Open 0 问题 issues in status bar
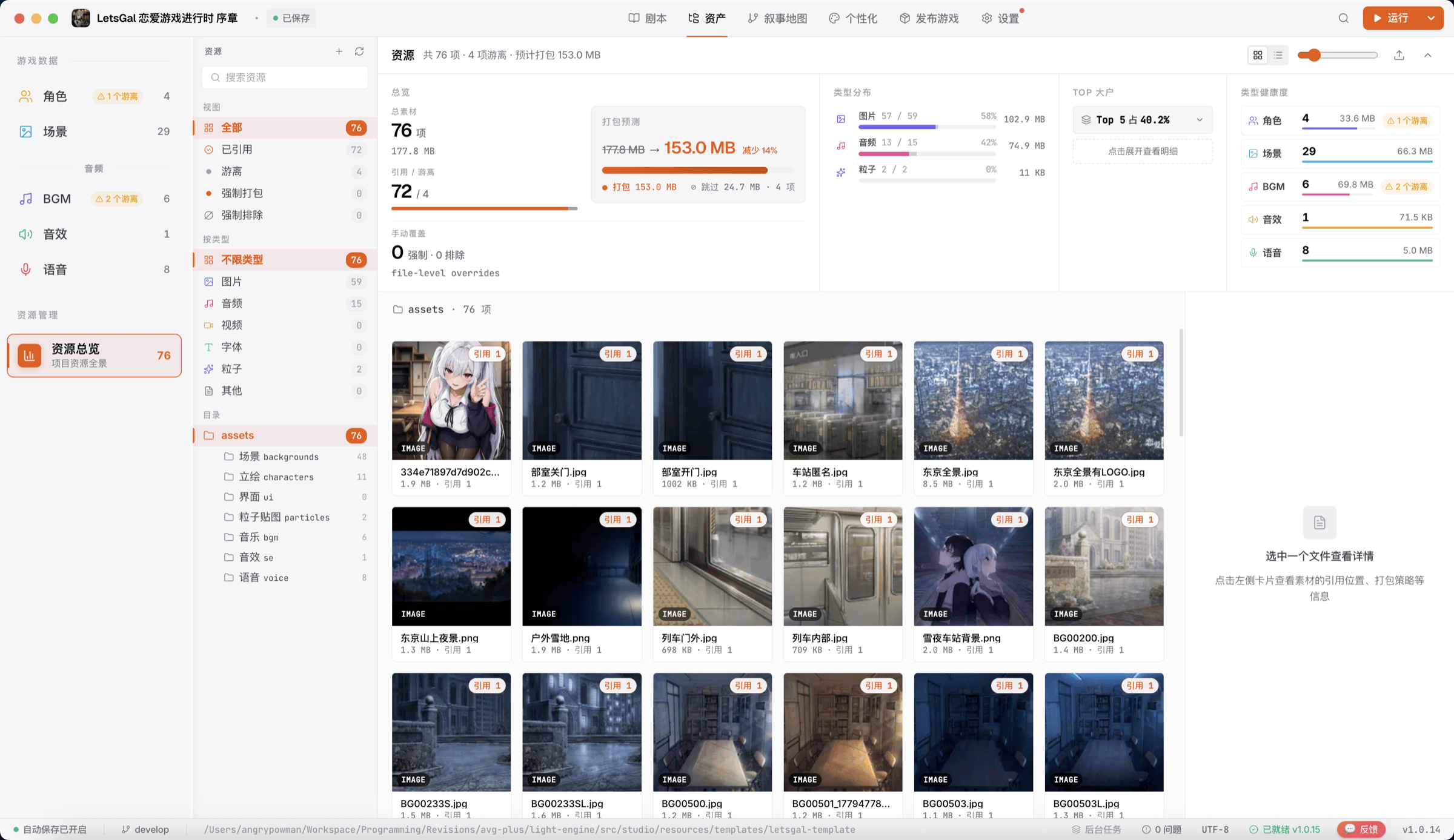This screenshot has width=1454, height=840. pyautogui.click(x=1161, y=830)
